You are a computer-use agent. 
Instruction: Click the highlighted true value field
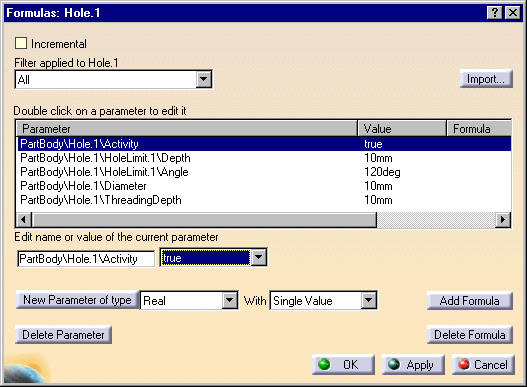coord(205,258)
